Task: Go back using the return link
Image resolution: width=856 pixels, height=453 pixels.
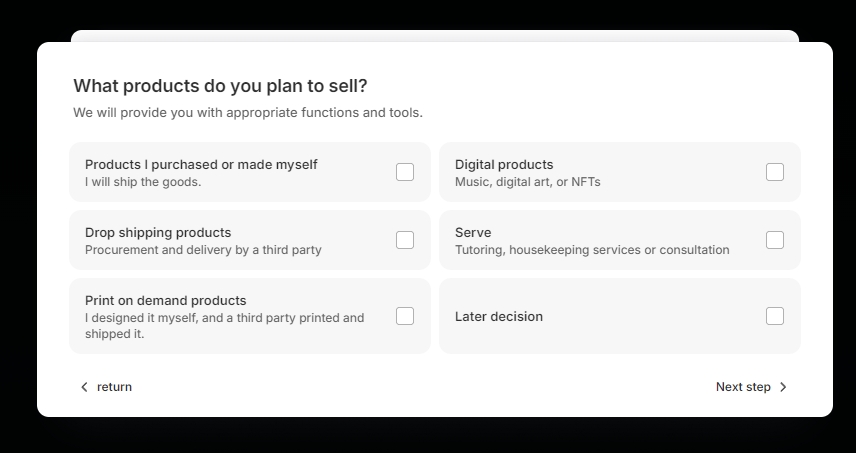Action: point(114,387)
